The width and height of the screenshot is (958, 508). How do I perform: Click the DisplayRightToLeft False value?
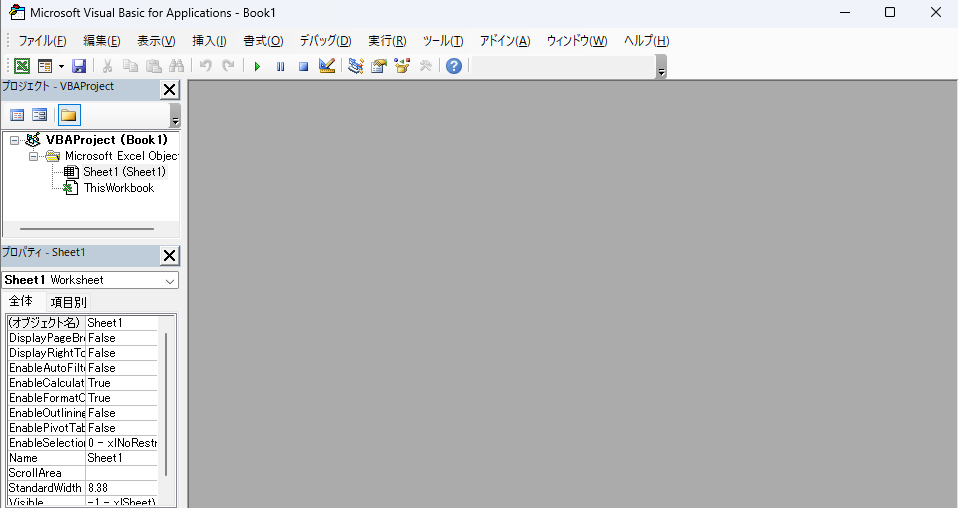tap(122, 353)
